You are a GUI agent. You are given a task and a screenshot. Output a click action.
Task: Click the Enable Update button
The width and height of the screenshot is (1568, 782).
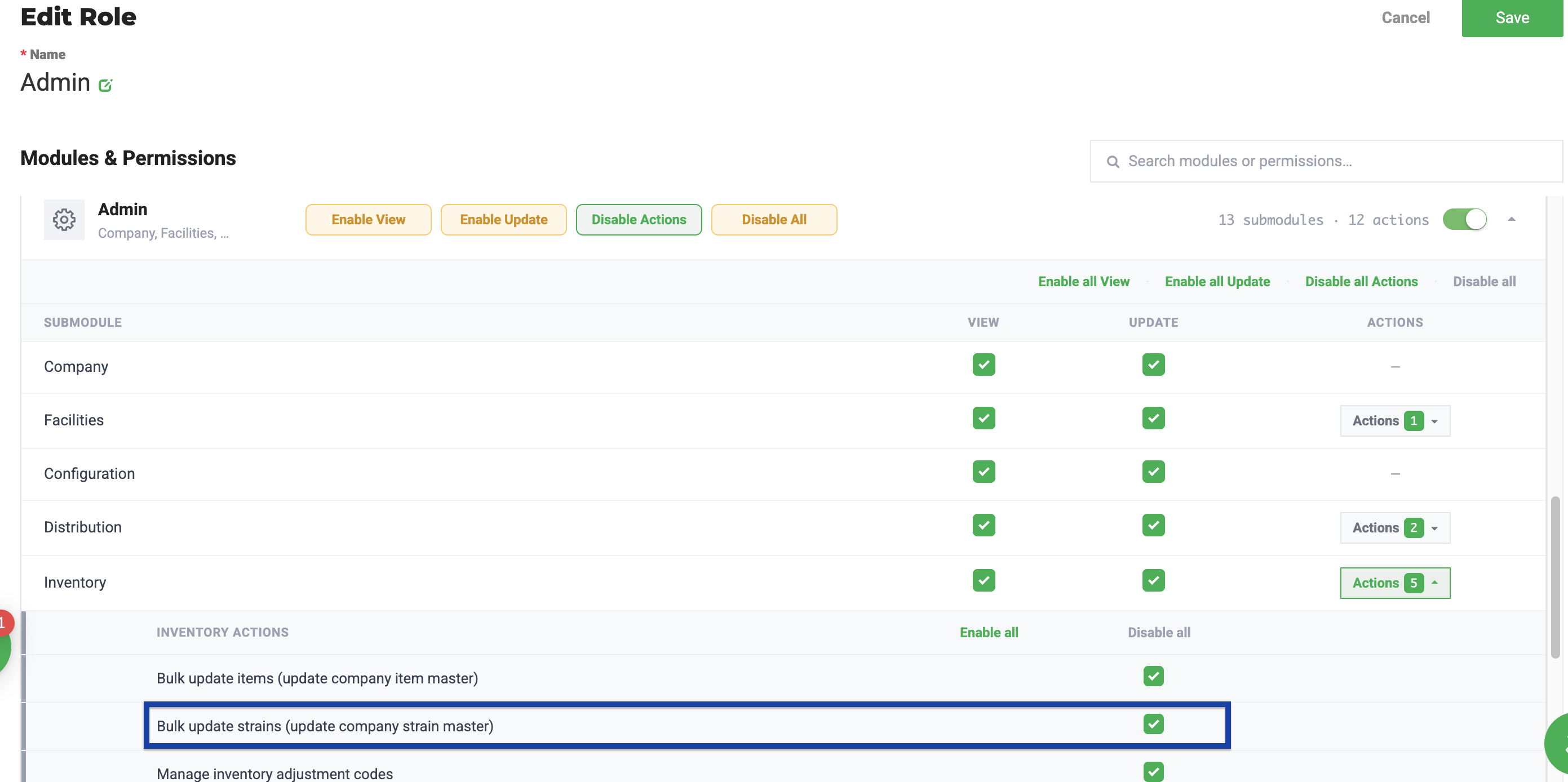pos(503,220)
